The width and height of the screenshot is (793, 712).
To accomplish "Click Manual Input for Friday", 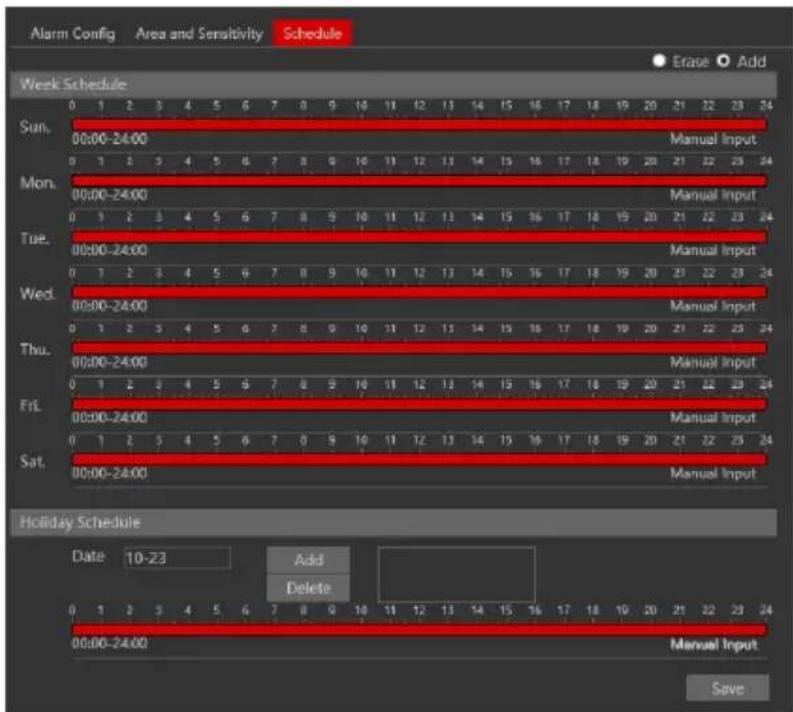I will point(713,418).
